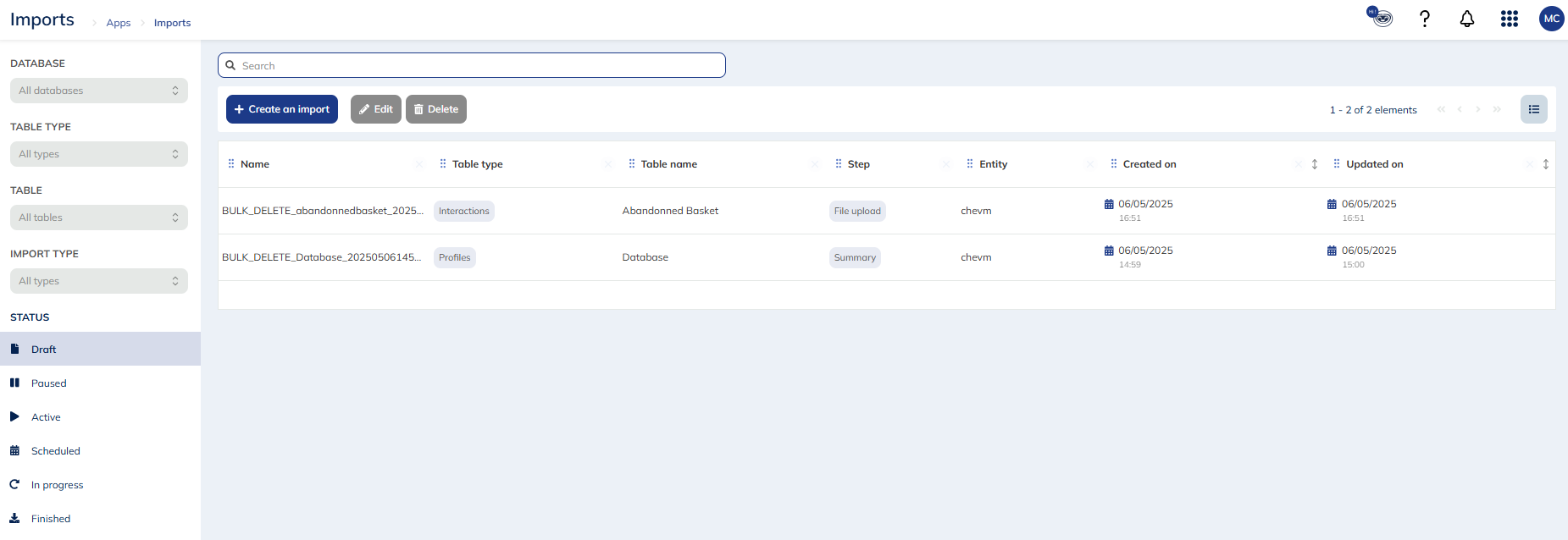Open the notifications bell

point(1467,19)
